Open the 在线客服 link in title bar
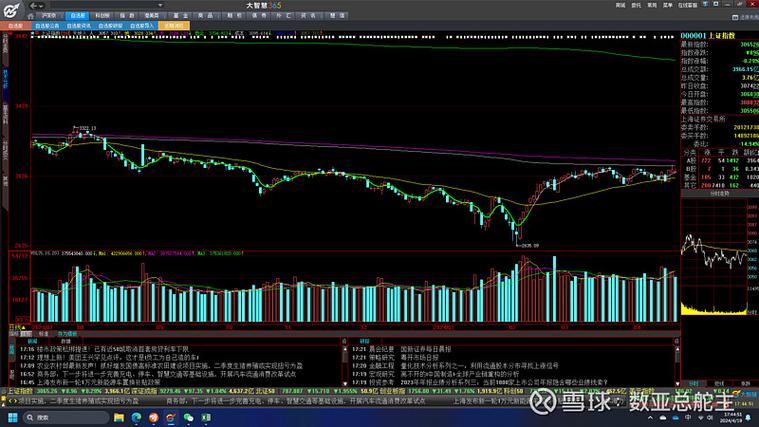 (x=687, y=5)
